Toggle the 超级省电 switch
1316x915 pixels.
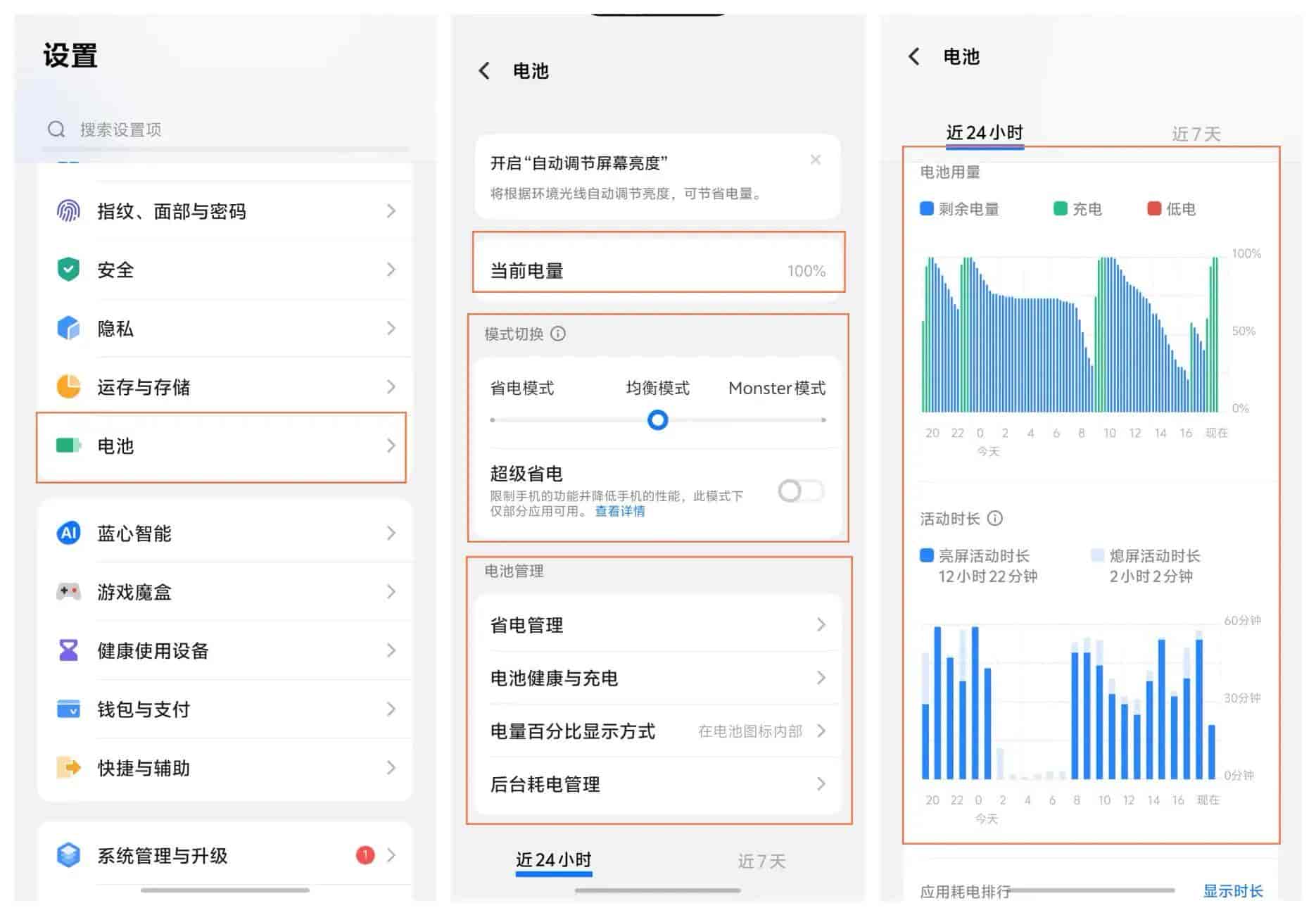pos(801,491)
